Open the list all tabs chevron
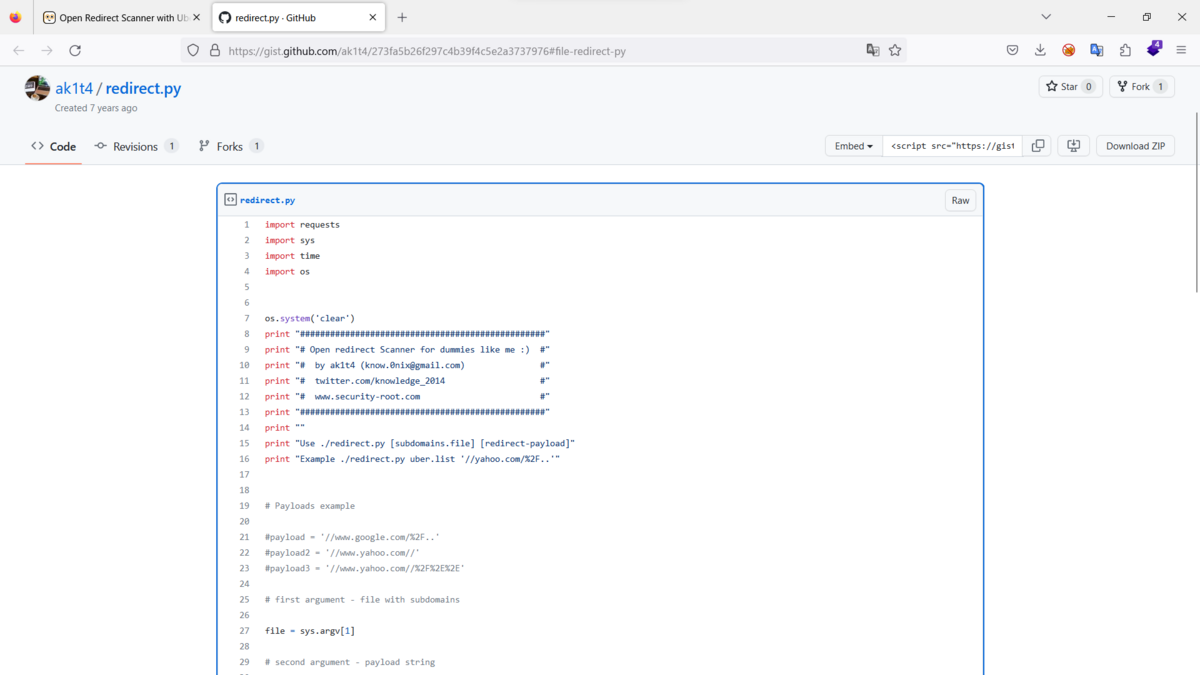This screenshot has height=675, width=1200. pyautogui.click(x=1046, y=16)
